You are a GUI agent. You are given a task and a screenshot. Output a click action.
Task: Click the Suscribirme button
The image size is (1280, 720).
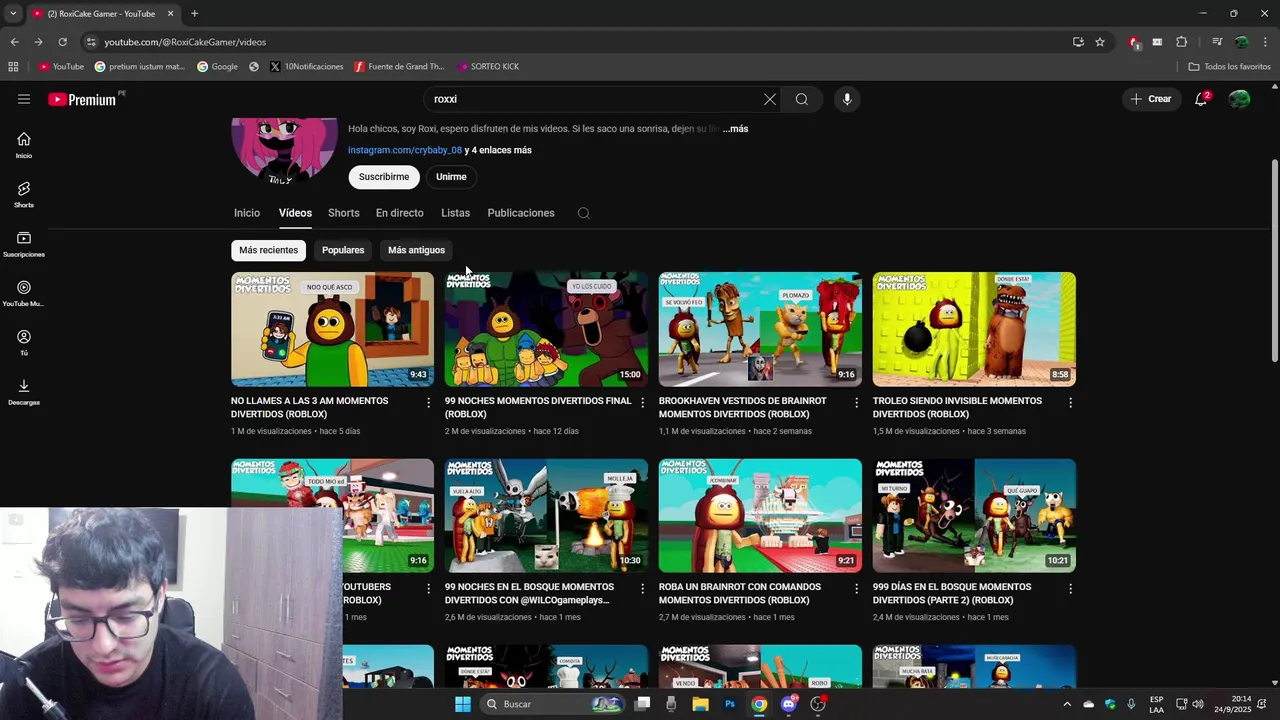(384, 177)
